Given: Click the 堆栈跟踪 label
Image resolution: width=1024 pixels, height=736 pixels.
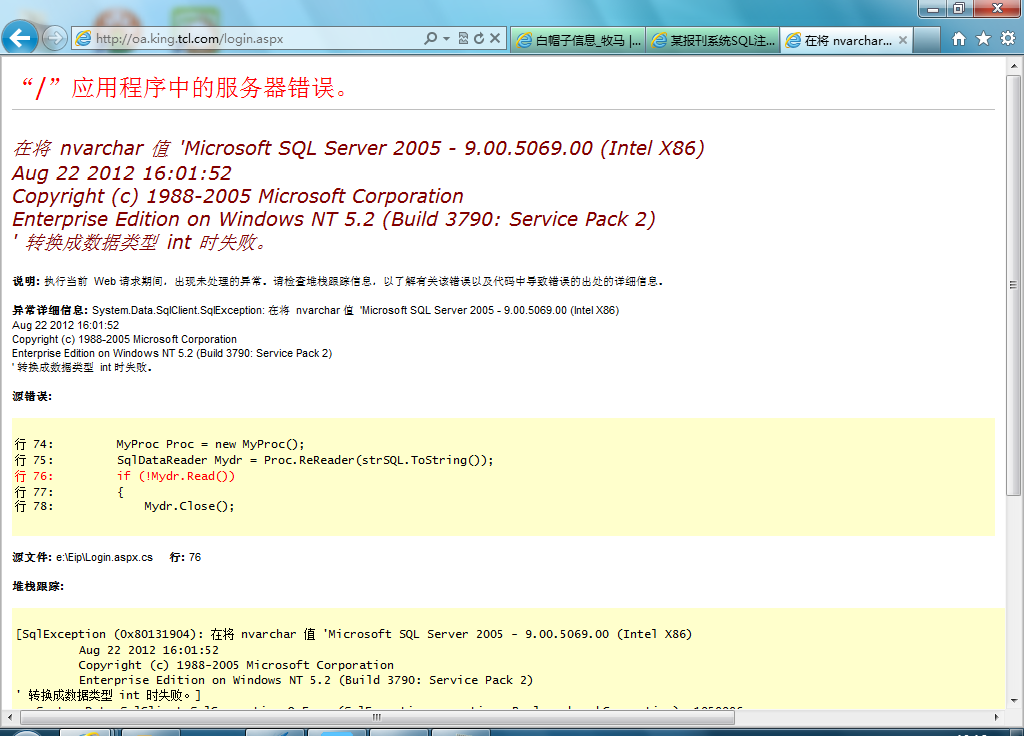Looking at the screenshot, I should [x=38, y=586].
